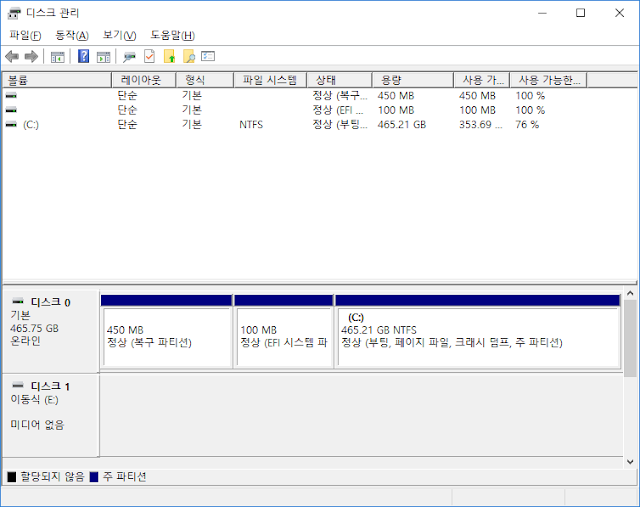This screenshot has width=640, height=507.
Task: Click the disk pane scroll up arrow
Action: 630,294
